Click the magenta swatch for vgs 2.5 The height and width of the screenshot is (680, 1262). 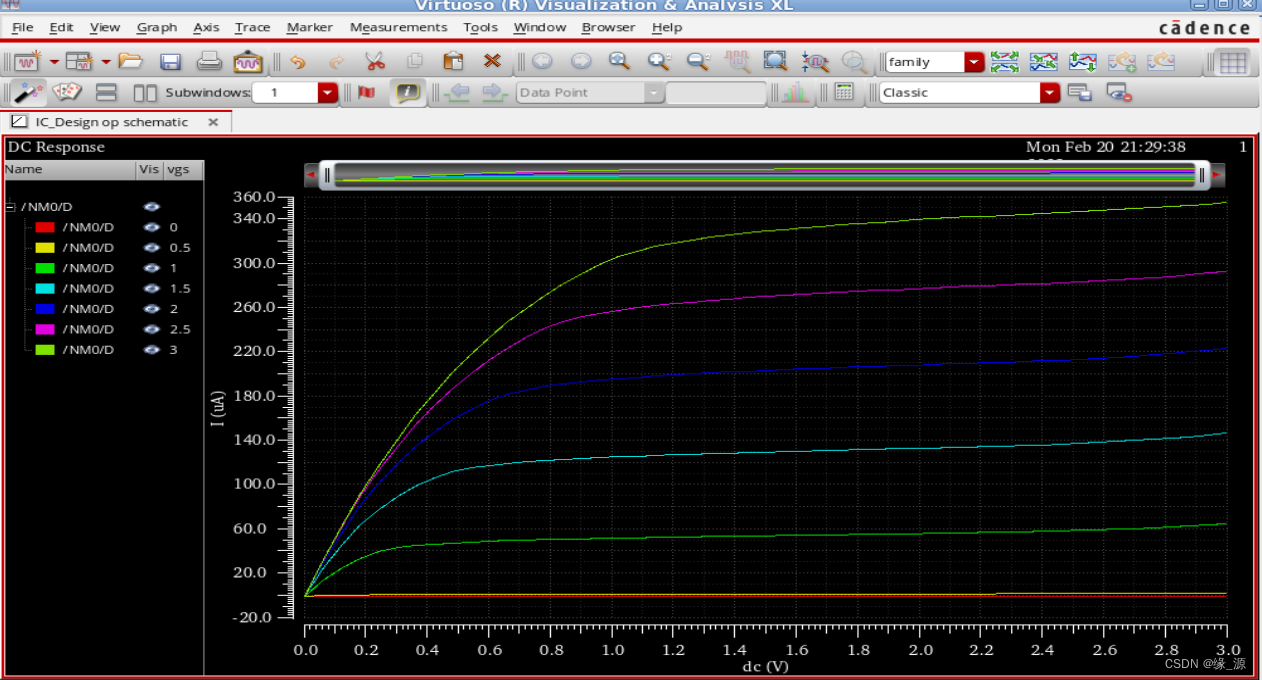(45, 329)
